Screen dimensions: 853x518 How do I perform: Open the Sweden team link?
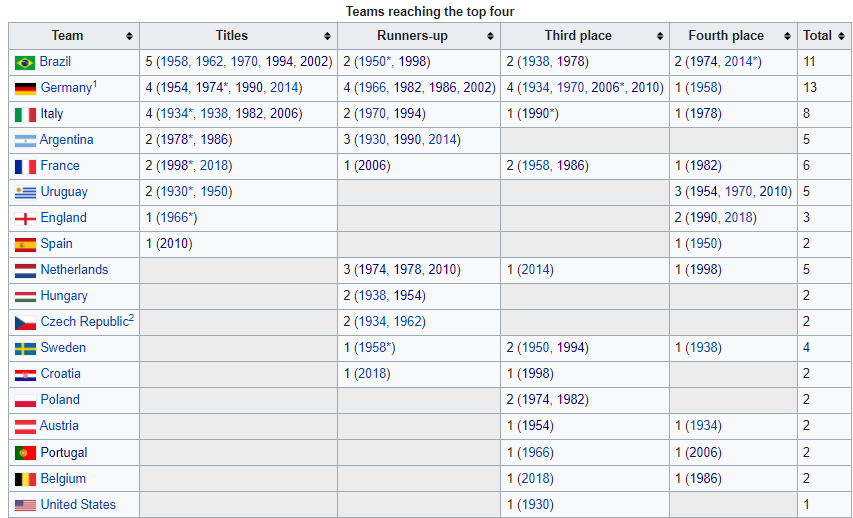(x=63, y=347)
